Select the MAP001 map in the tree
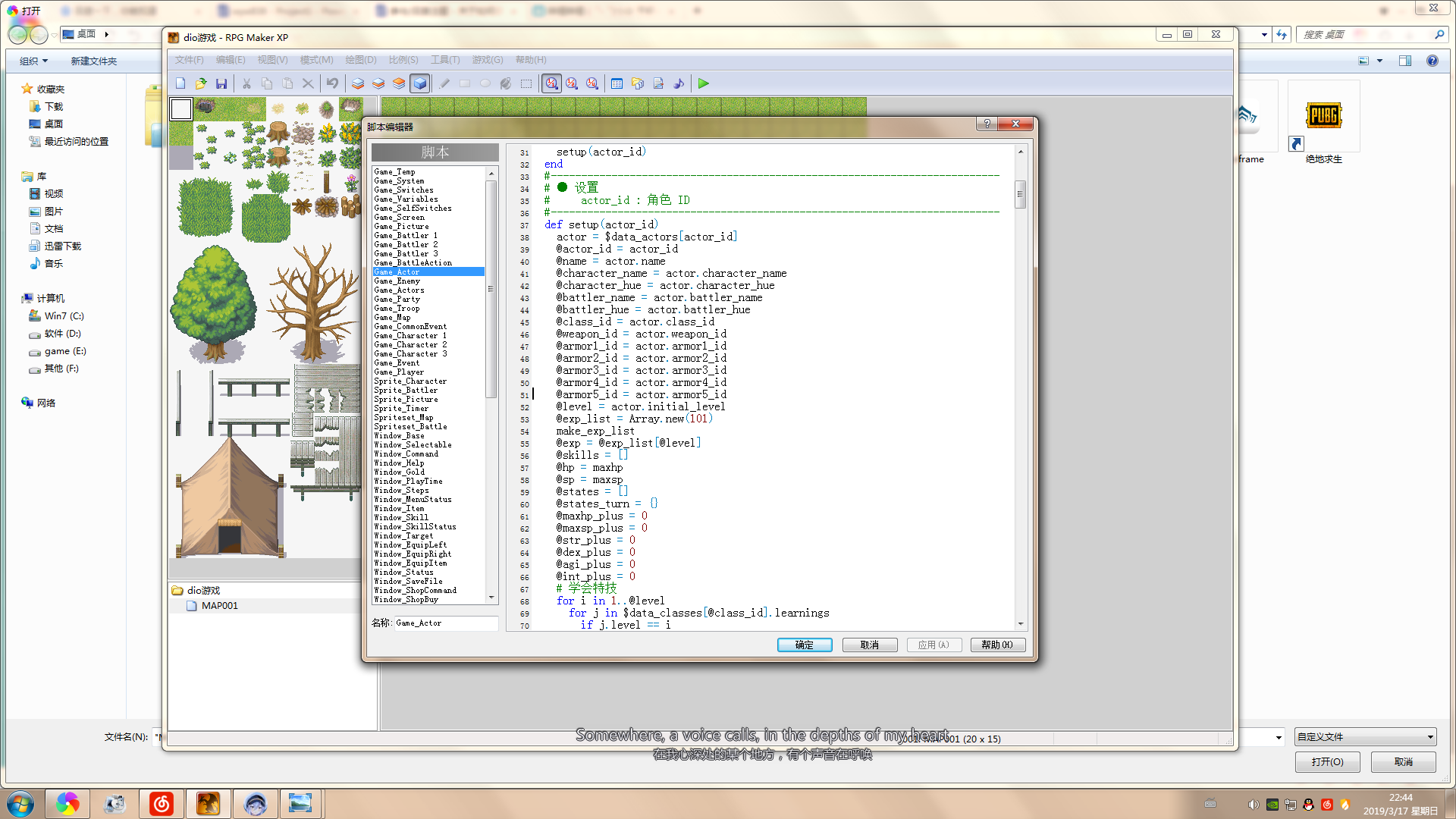The height and width of the screenshot is (819, 1456). [219, 606]
